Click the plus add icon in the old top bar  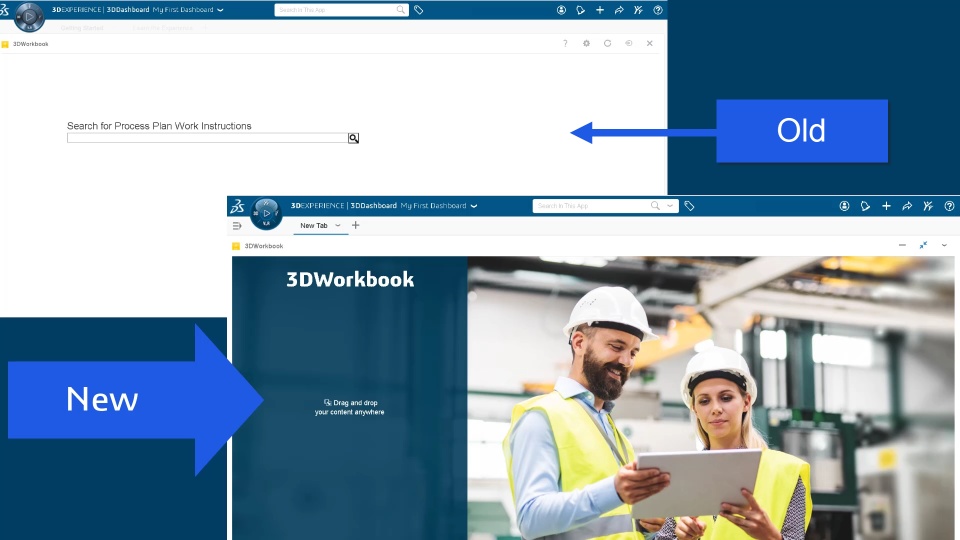click(600, 10)
